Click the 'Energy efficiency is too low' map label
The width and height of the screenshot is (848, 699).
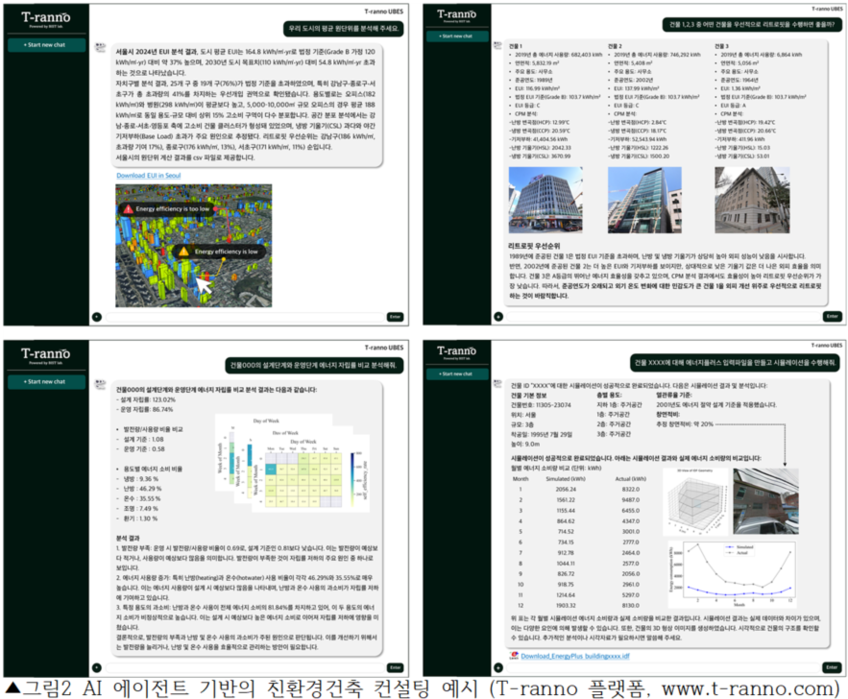pos(173,209)
